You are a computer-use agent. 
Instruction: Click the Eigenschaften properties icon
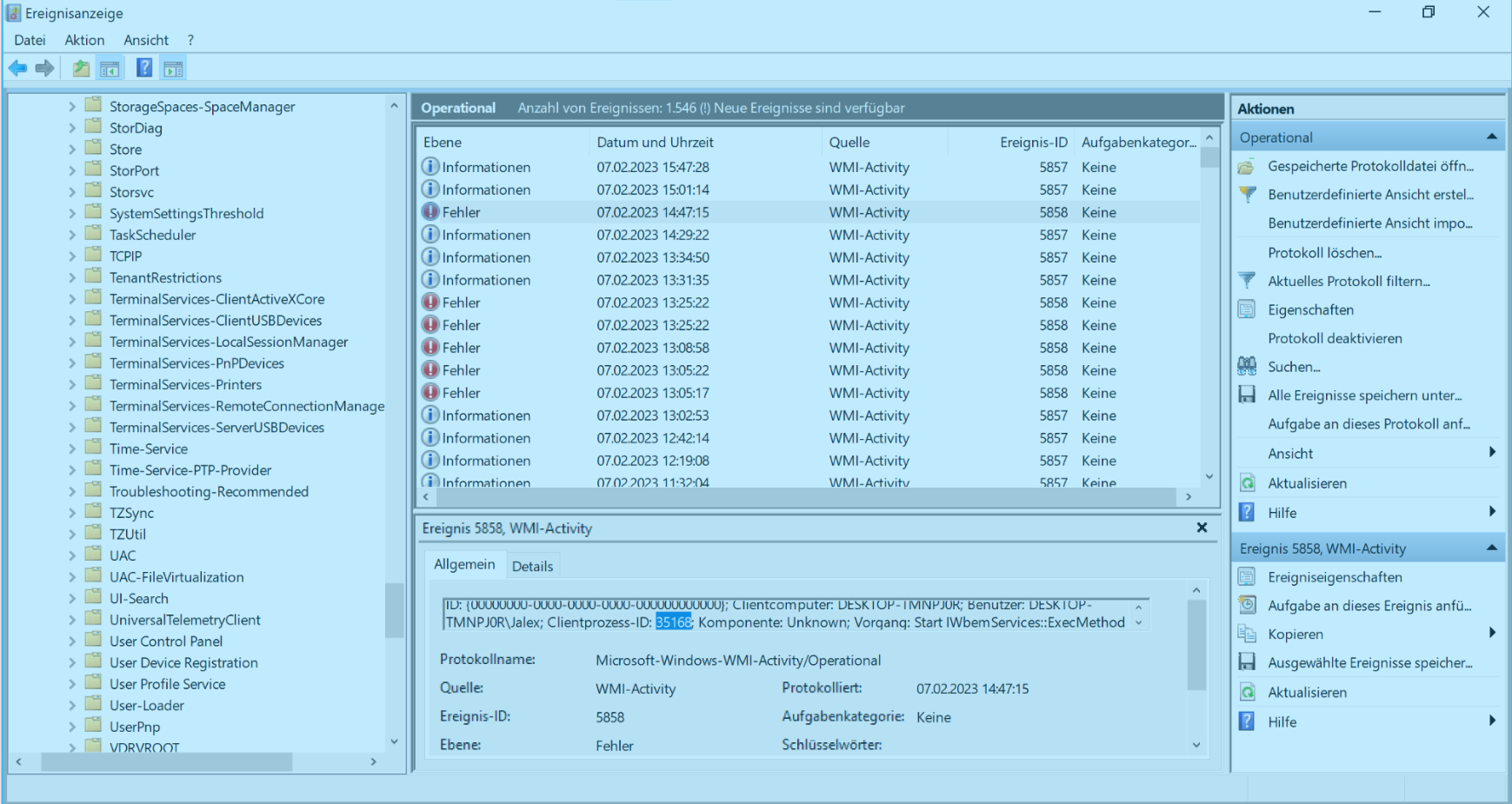(x=1247, y=309)
